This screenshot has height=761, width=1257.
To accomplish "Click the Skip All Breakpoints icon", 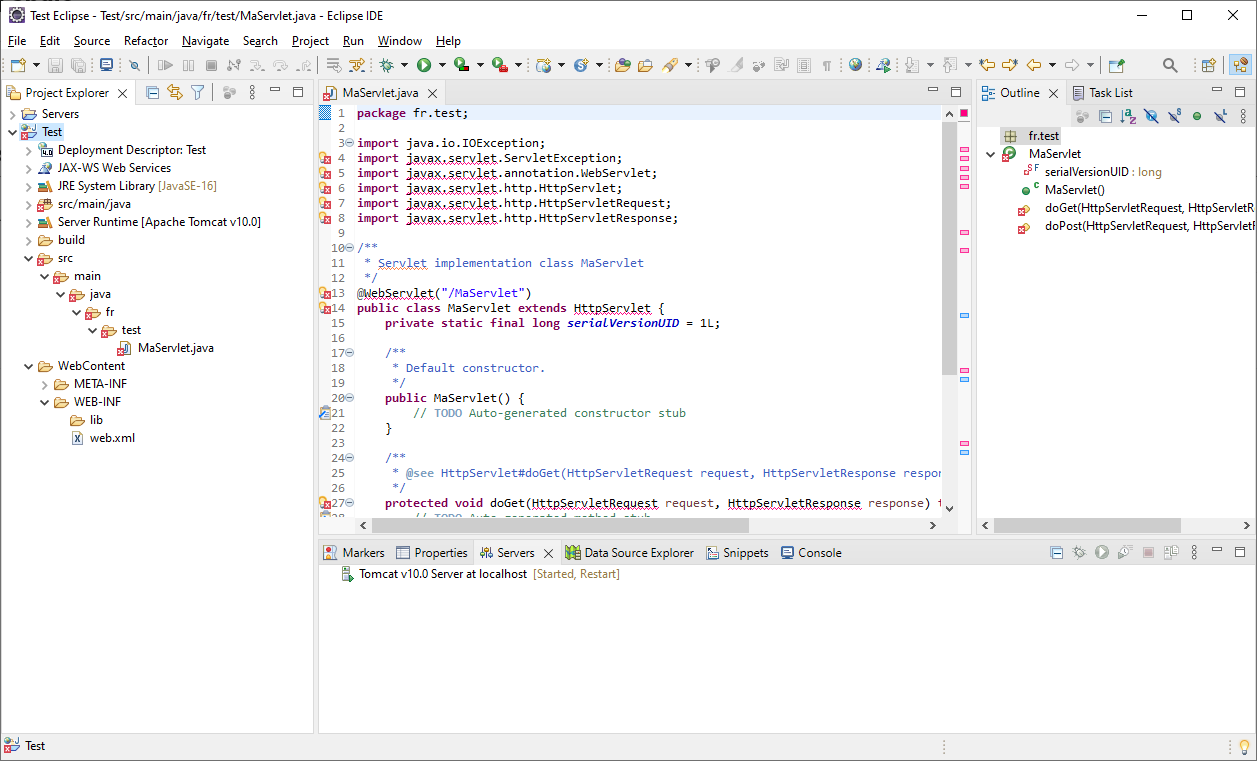I will [134, 65].
